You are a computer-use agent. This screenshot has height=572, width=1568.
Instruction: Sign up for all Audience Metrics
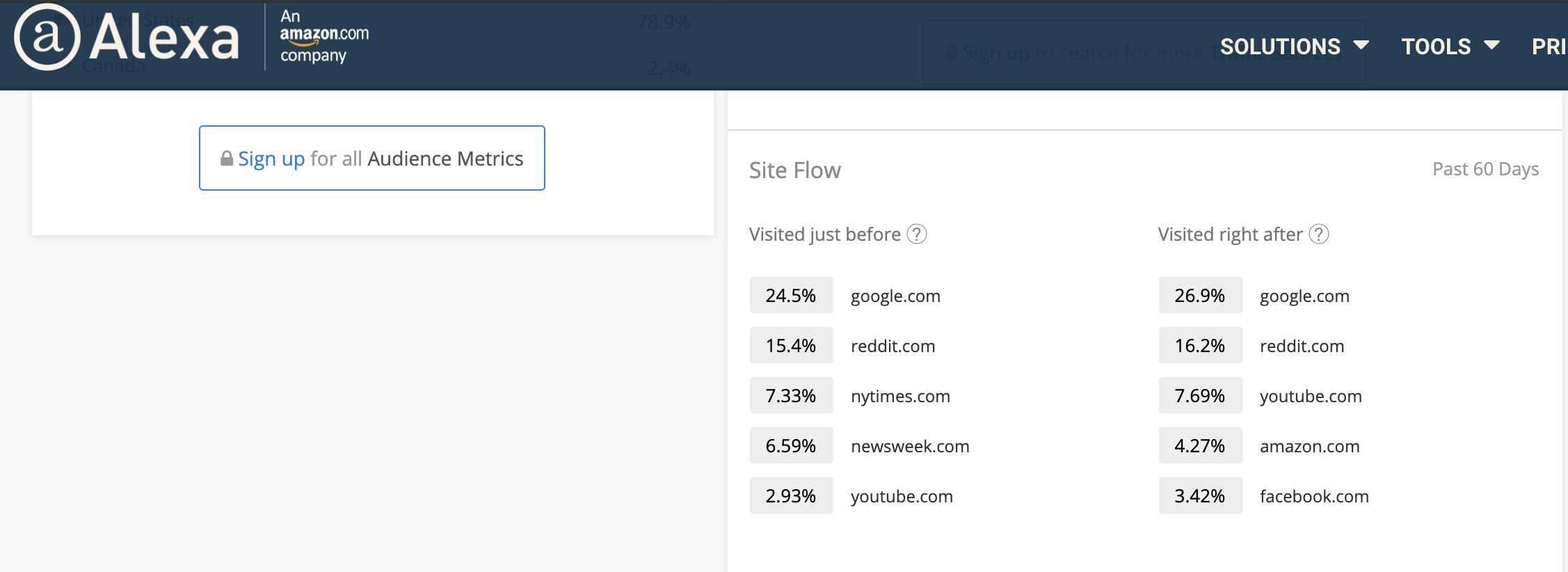pos(372,159)
